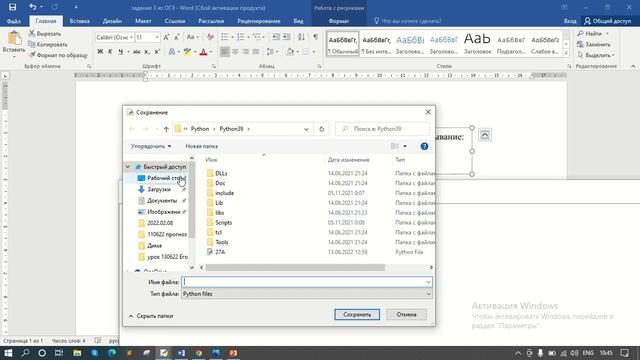Screen dimensions: 640x360
Task: Open view options dropdown in save dialog
Action: coord(405,146)
